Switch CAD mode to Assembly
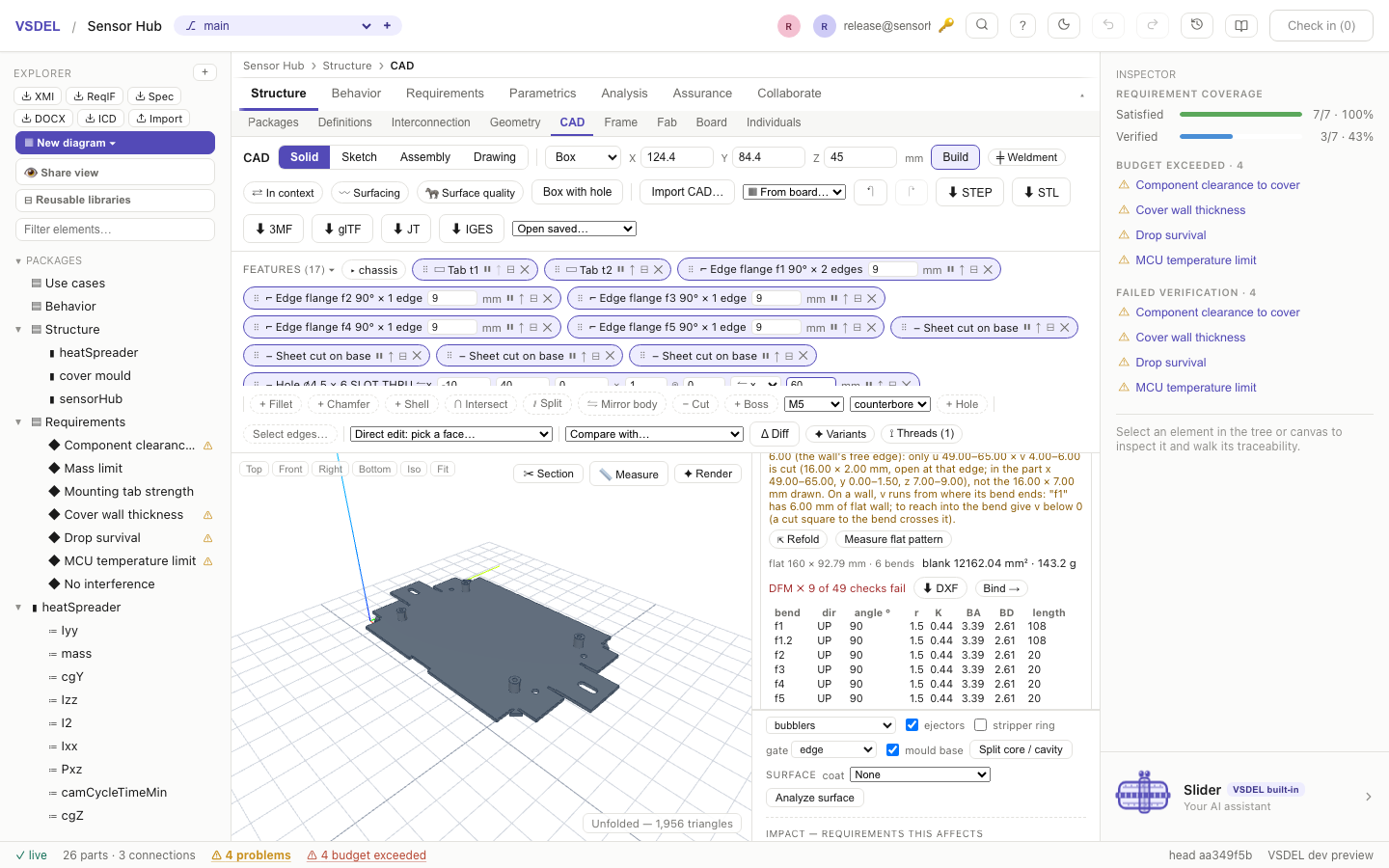 pyautogui.click(x=425, y=157)
